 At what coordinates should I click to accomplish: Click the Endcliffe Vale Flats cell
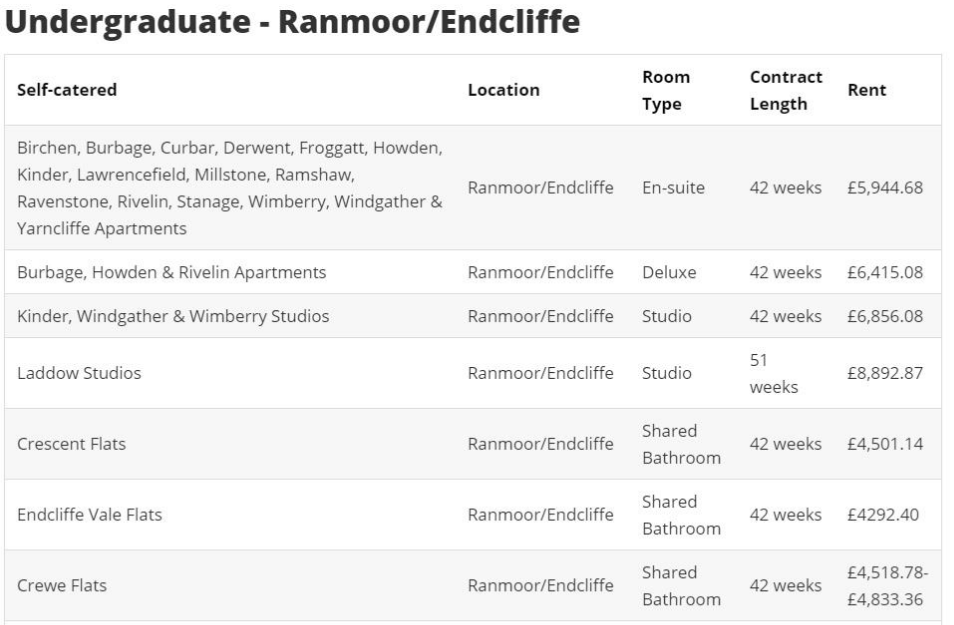[90, 515]
